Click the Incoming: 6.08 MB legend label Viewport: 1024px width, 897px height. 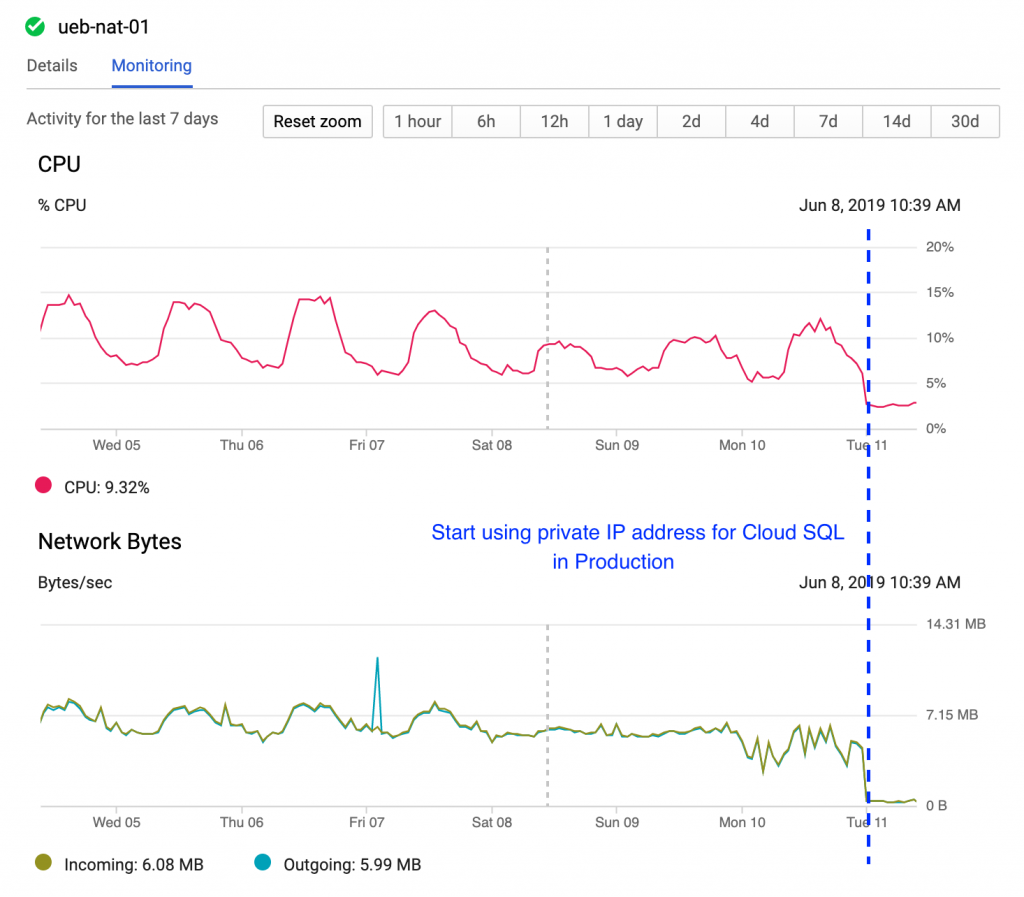pos(134,865)
